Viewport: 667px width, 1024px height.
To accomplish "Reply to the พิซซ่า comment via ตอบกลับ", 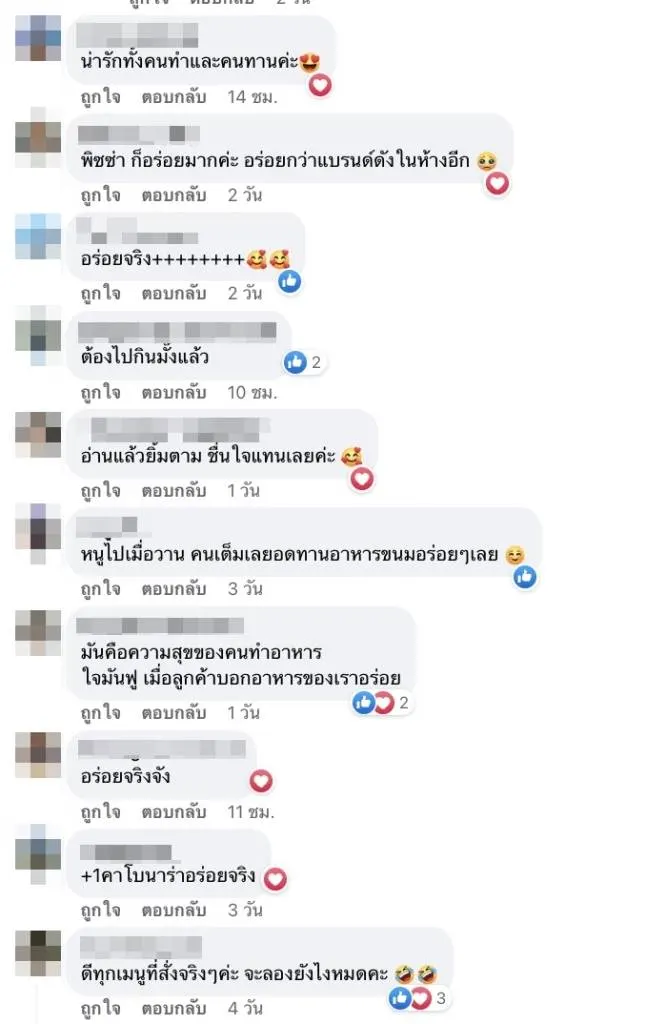I will pos(174,195).
